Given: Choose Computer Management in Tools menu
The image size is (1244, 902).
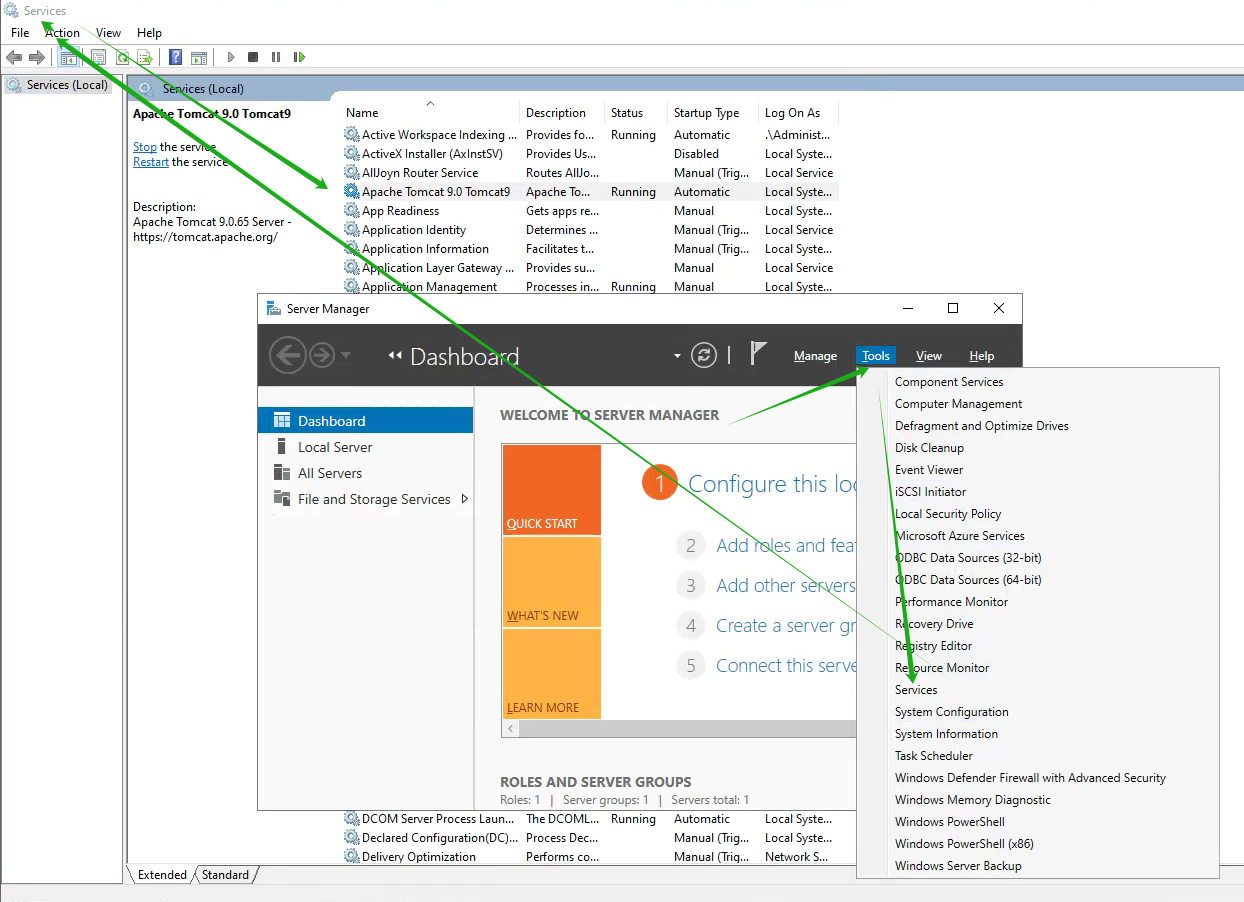Looking at the screenshot, I should 958,404.
